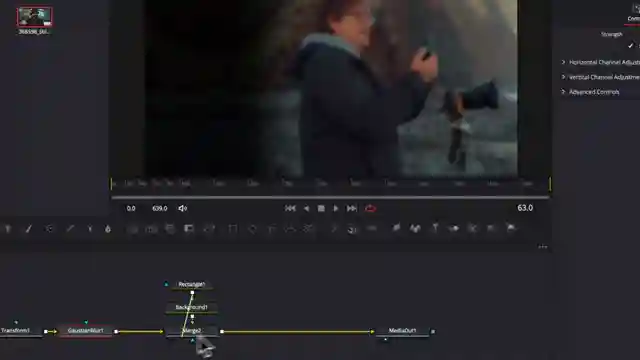Play the clip in reverse
Viewport: 640px width, 360px height.
point(306,209)
